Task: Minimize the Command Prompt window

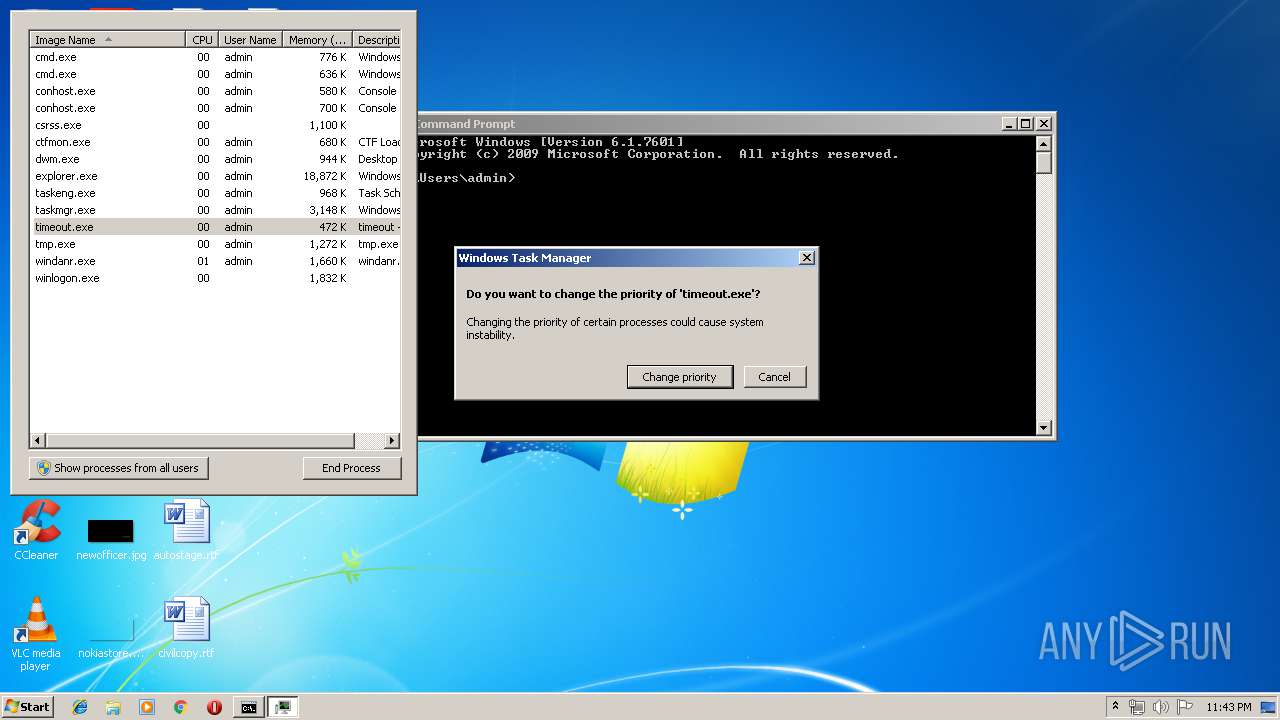Action: click(1009, 124)
